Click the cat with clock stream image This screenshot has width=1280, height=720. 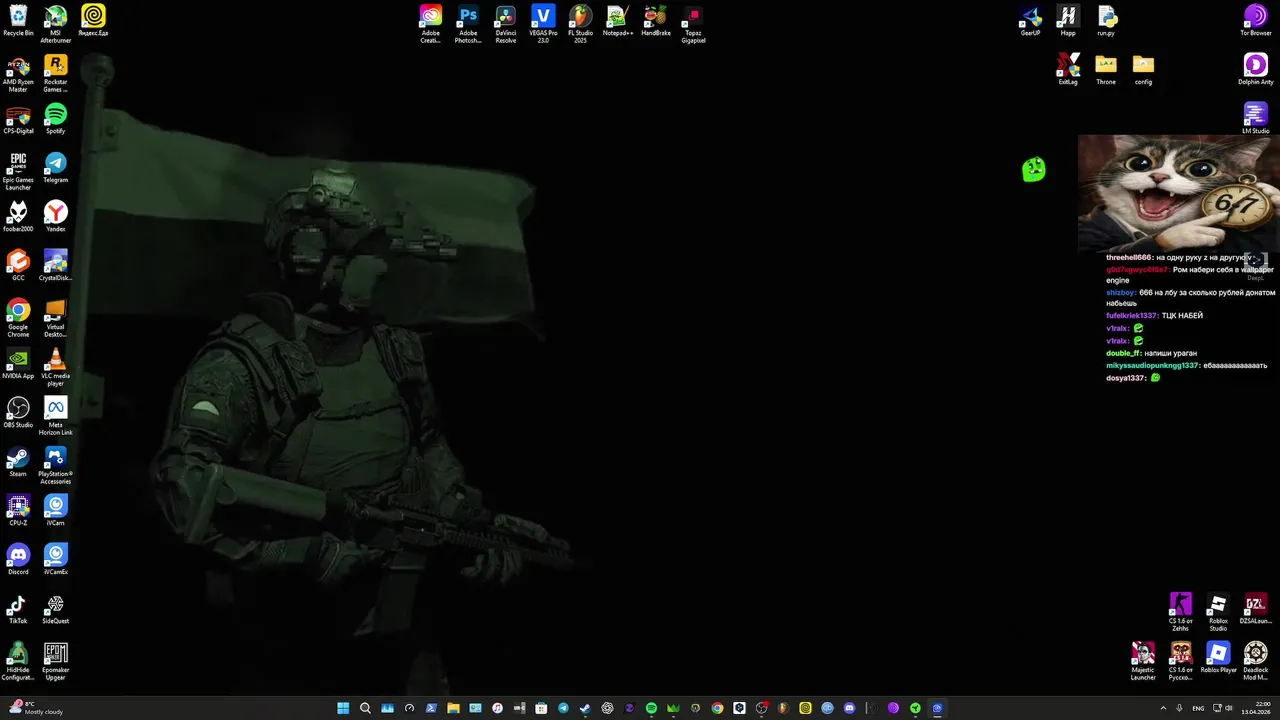pos(1179,193)
